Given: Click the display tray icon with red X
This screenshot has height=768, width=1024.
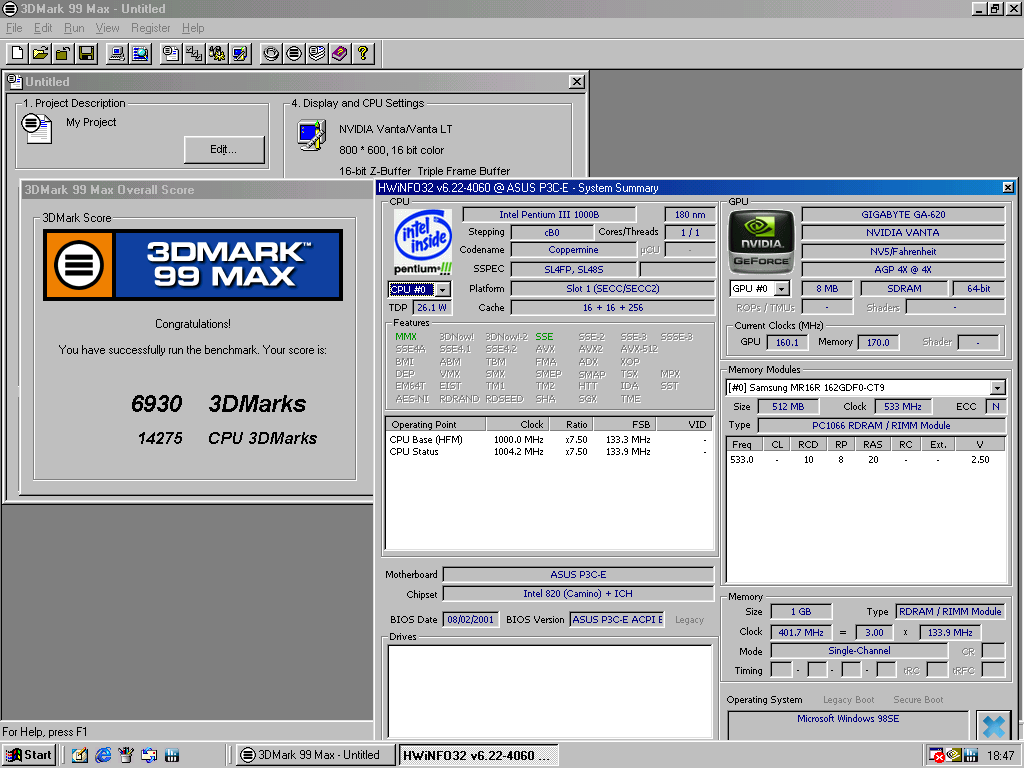Looking at the screenshot, I should pos(936,755).
